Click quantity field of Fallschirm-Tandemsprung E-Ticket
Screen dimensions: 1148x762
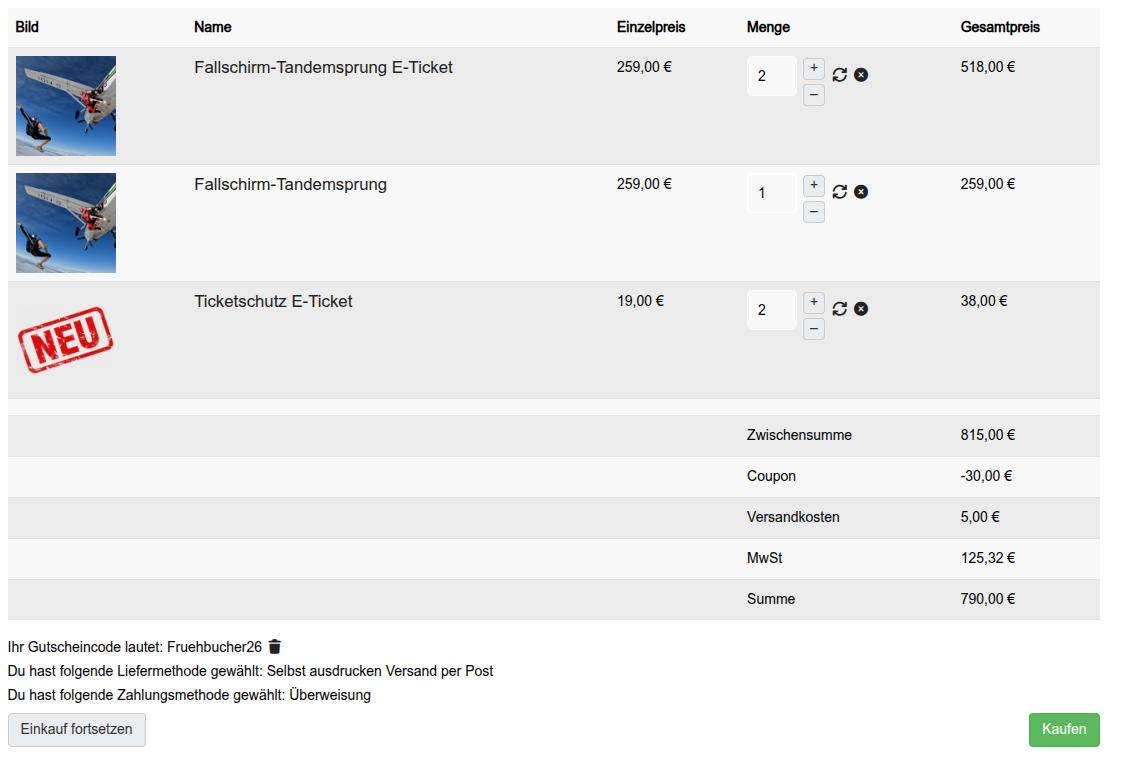[771, 76]
